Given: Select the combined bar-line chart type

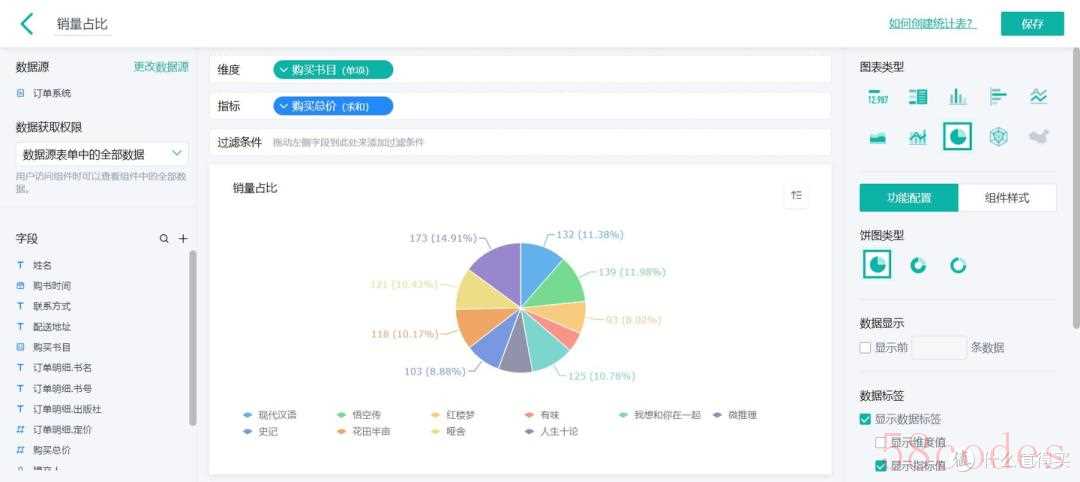Looking at the screenshot, I should (x=918, y=137).
